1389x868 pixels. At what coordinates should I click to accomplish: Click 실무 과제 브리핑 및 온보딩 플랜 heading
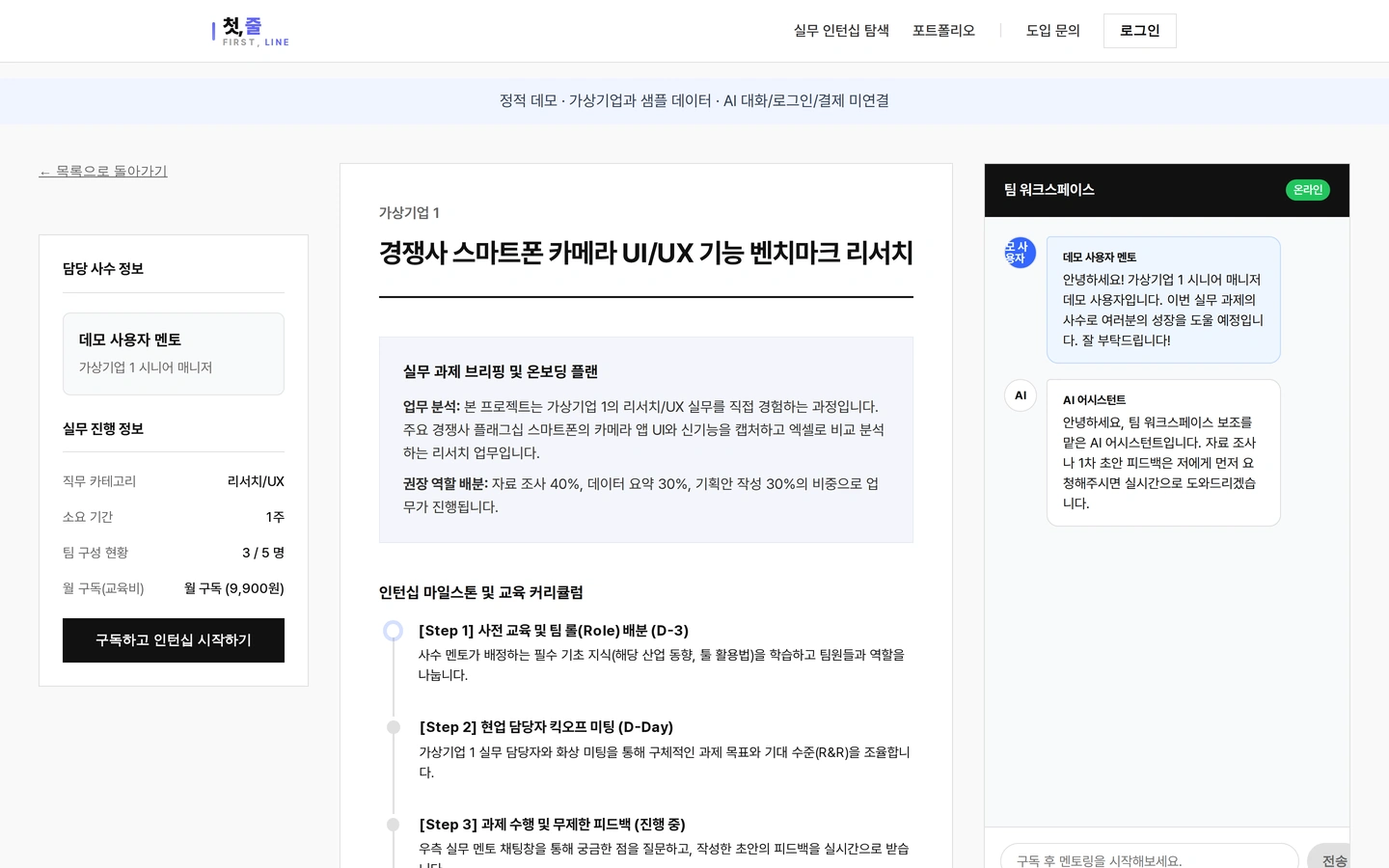[501, 372]
